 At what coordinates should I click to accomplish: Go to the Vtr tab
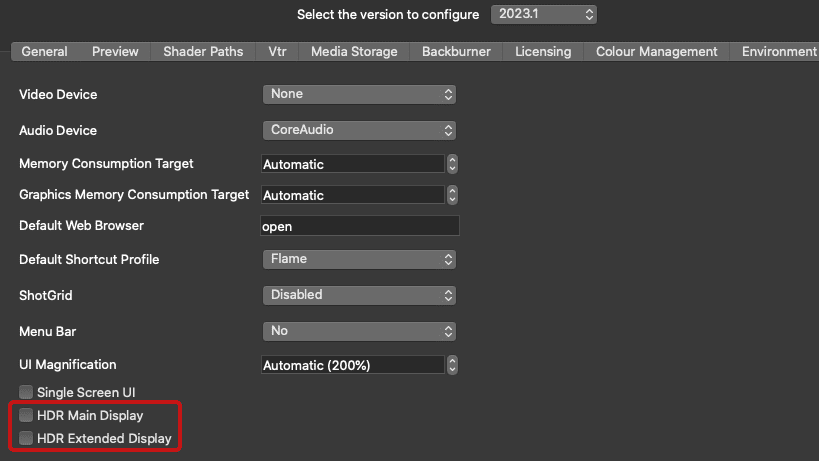point(277,52)
